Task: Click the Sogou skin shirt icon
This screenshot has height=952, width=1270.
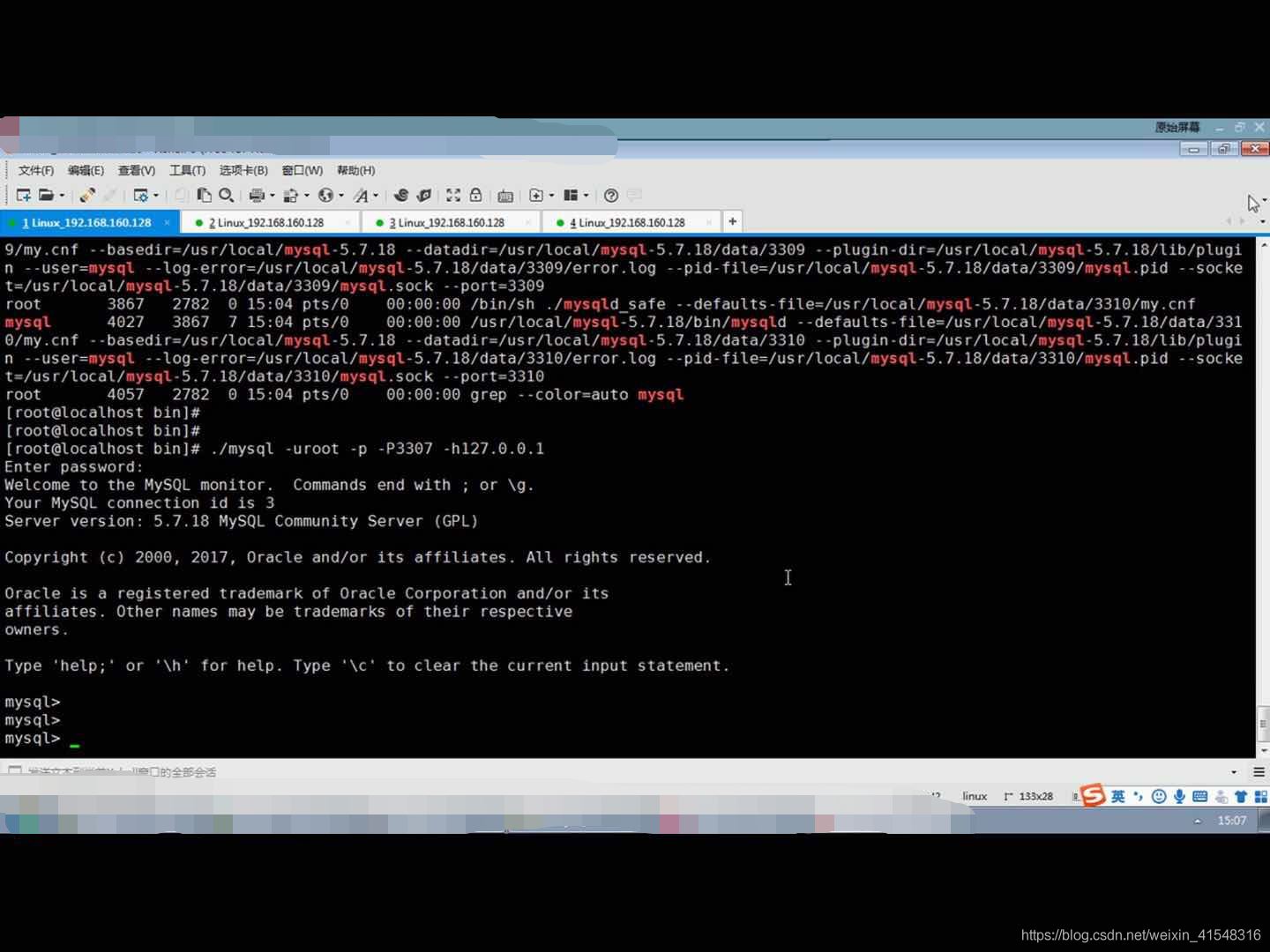Action: click(x=1241, y=796)
